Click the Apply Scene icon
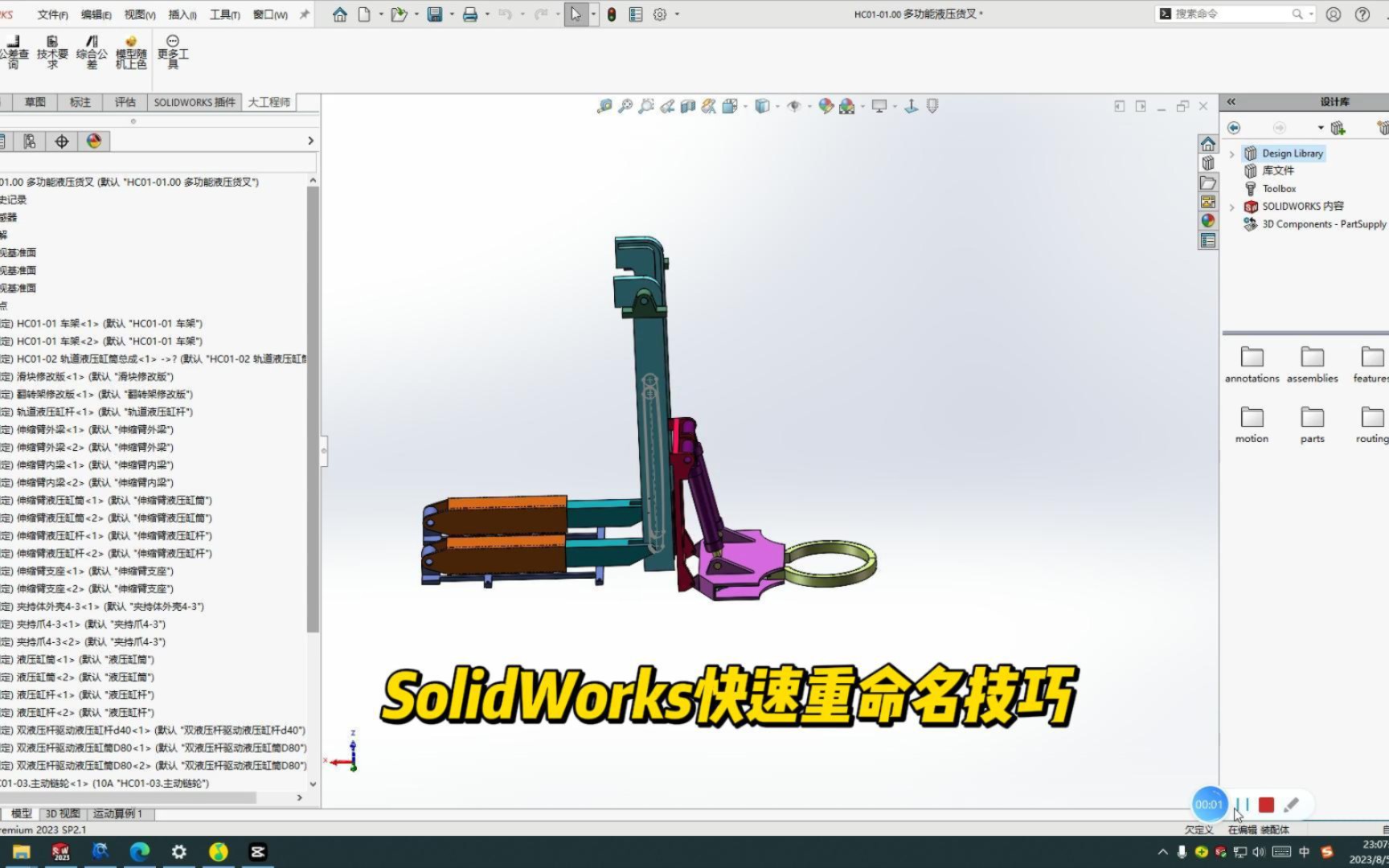This screenshot has height=868, width=1389. 846,106
